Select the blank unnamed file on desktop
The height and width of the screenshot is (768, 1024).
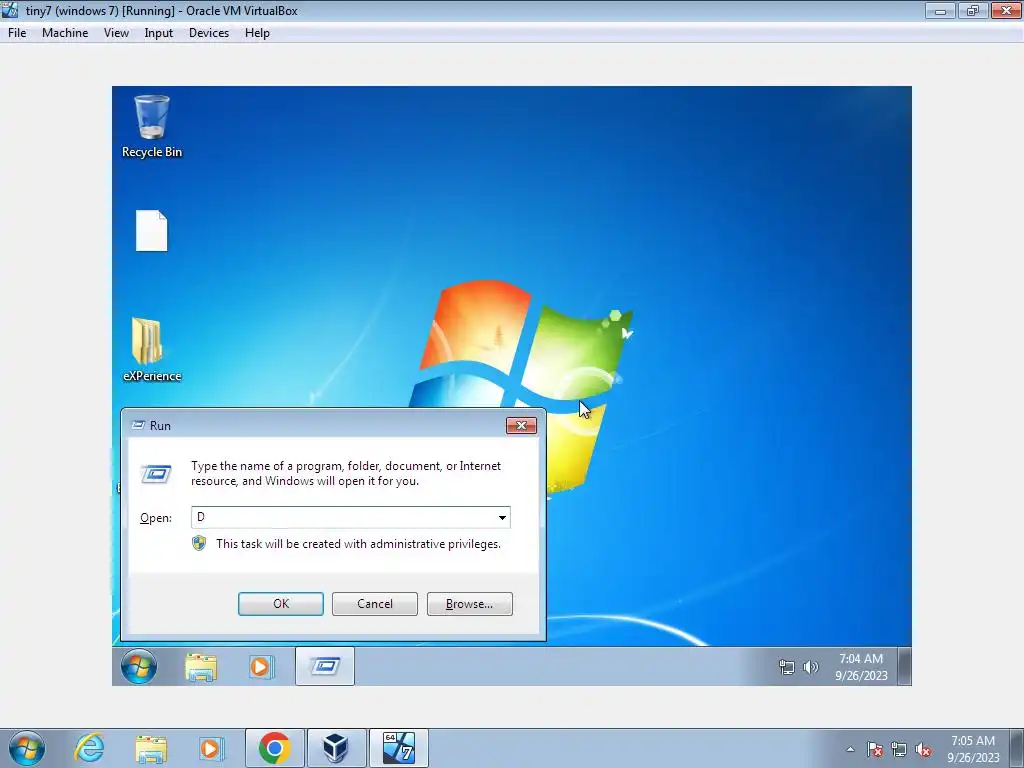pos(152,231)
